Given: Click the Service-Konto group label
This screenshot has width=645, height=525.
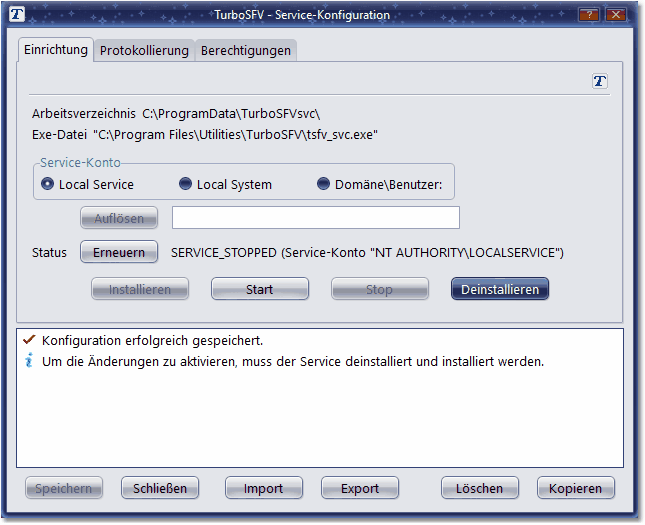Looking at the screenshot, I should tap(80, 163).
